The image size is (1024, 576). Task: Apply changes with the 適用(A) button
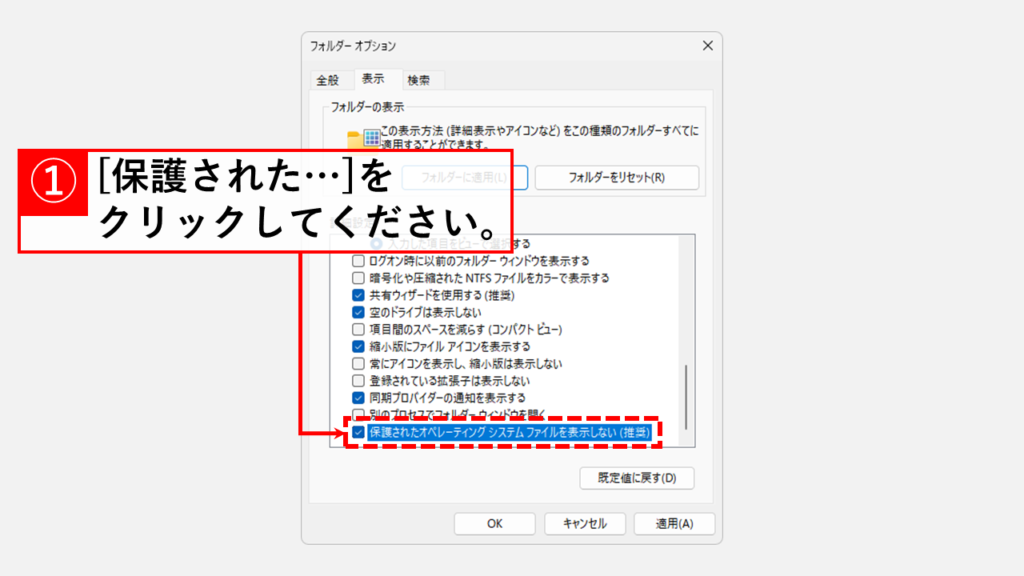tap(670, 523)
